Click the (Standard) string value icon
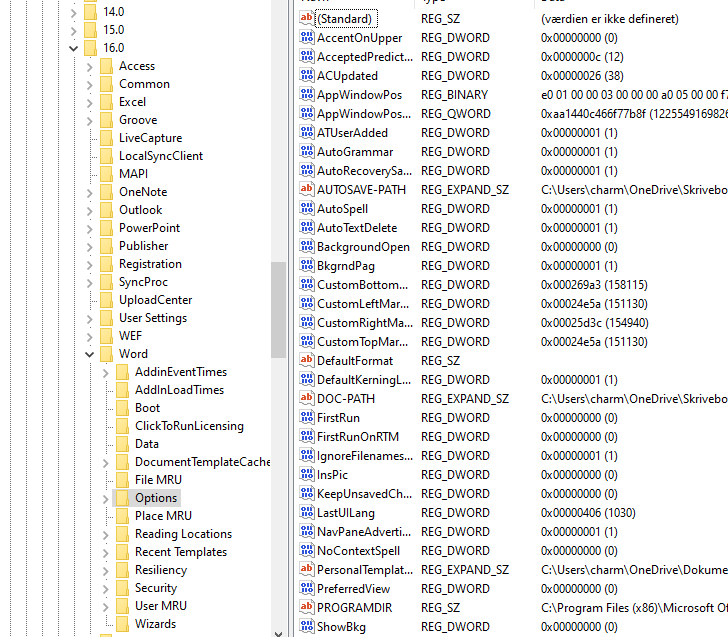The width and height of the screenshot is (728, 637). point(306,18)
